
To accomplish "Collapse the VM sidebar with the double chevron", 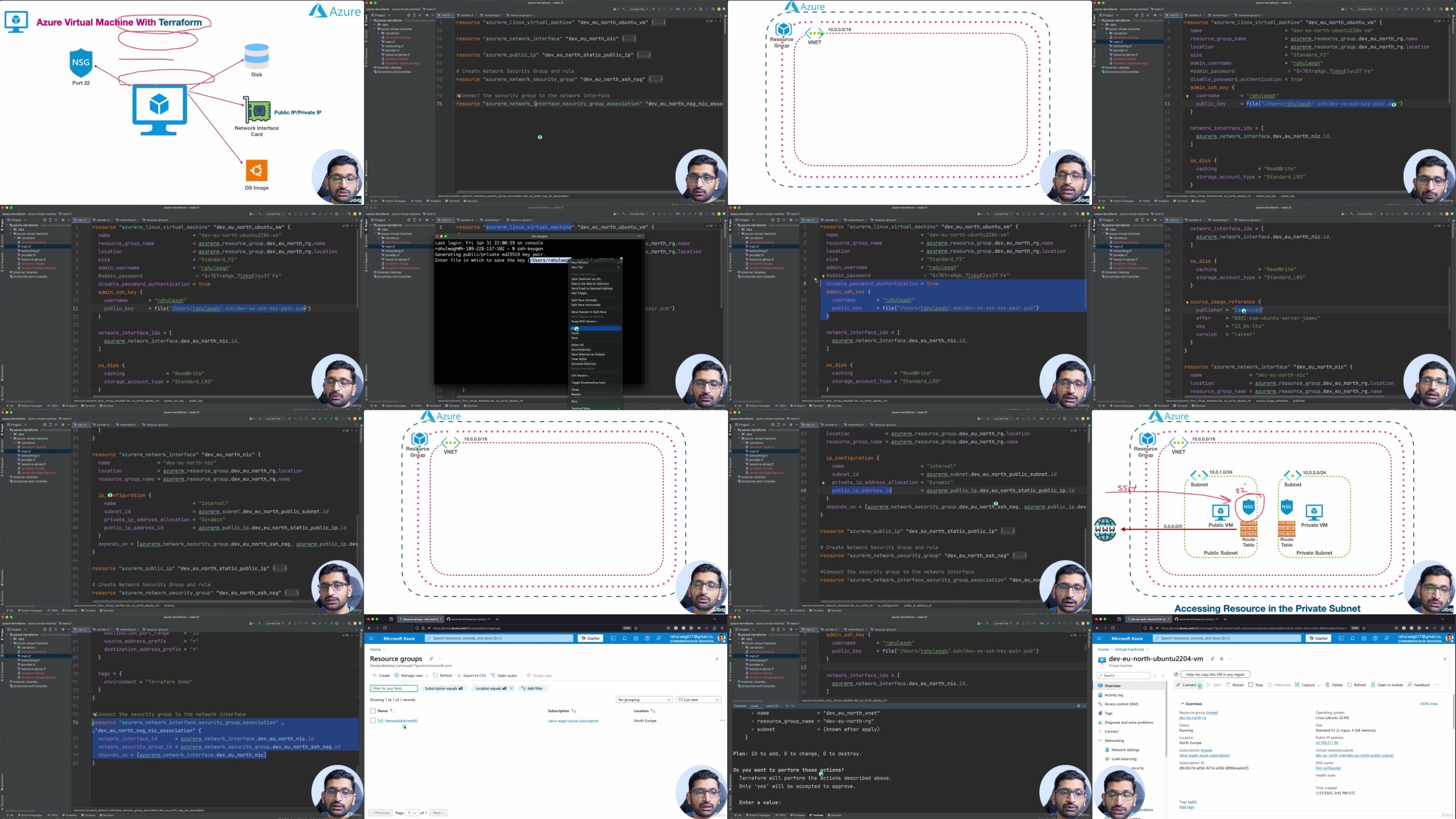I will 1163,675.
